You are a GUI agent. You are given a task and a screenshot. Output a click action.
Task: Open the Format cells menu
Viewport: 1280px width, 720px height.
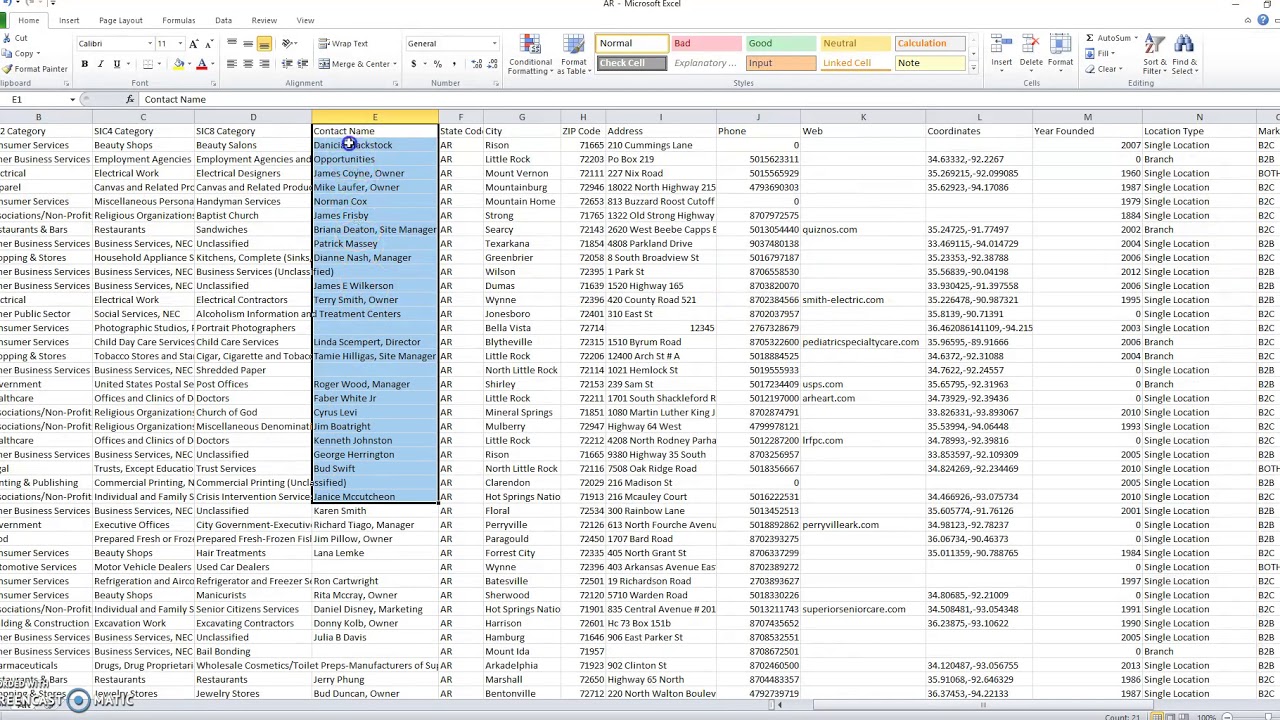(1060, 54)
